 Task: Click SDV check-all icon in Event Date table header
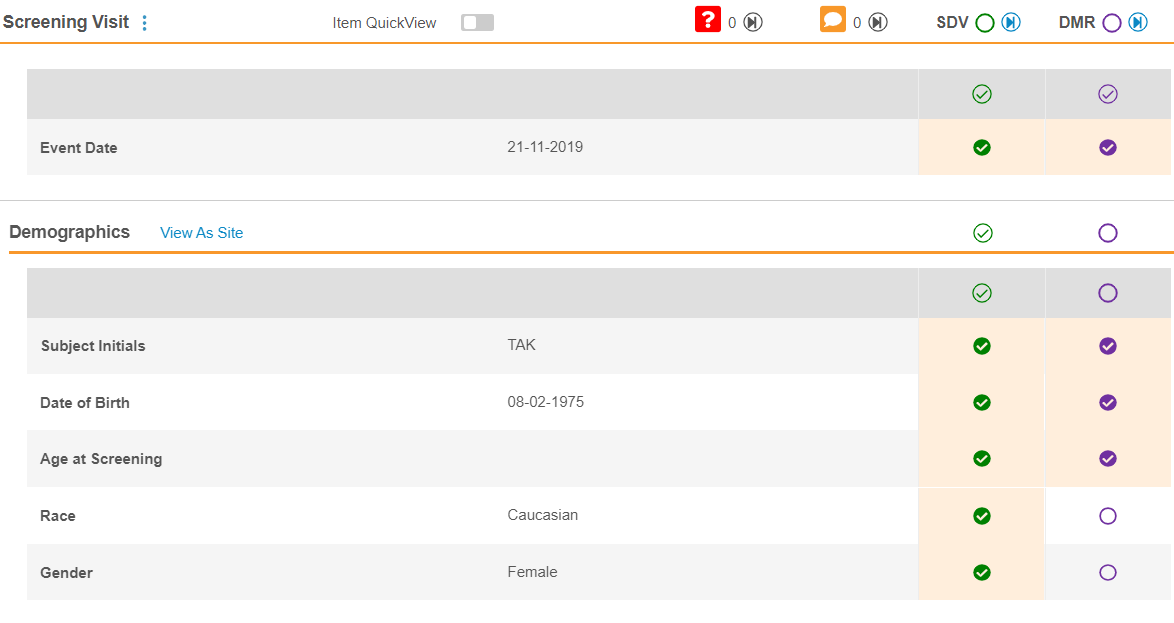tap(982, 94)
